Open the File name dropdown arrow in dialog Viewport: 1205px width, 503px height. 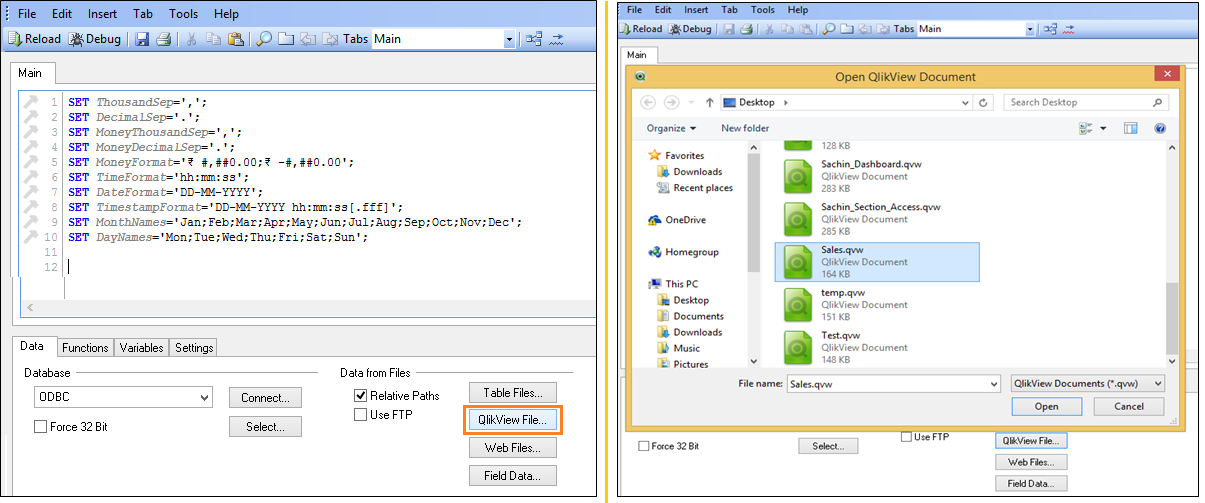(993, 383)
